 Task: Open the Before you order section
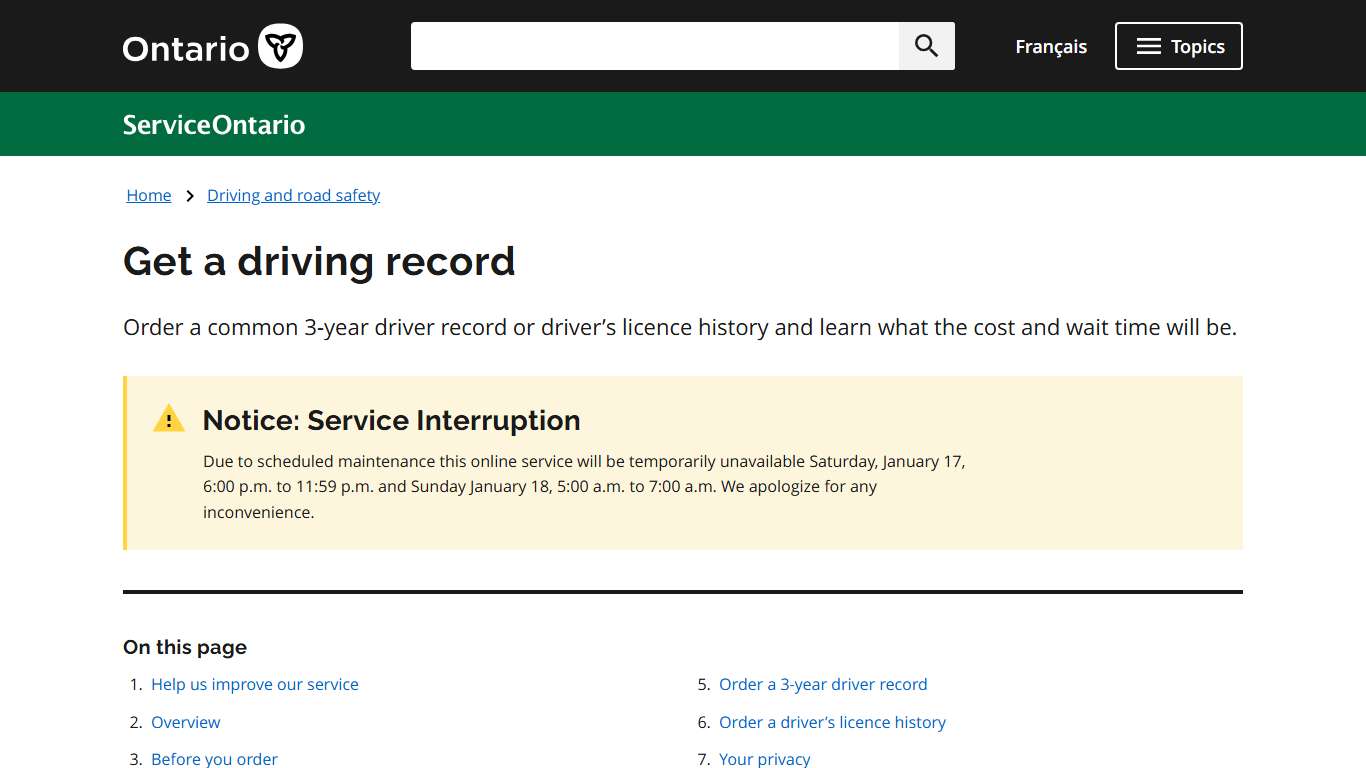point(214,758)
